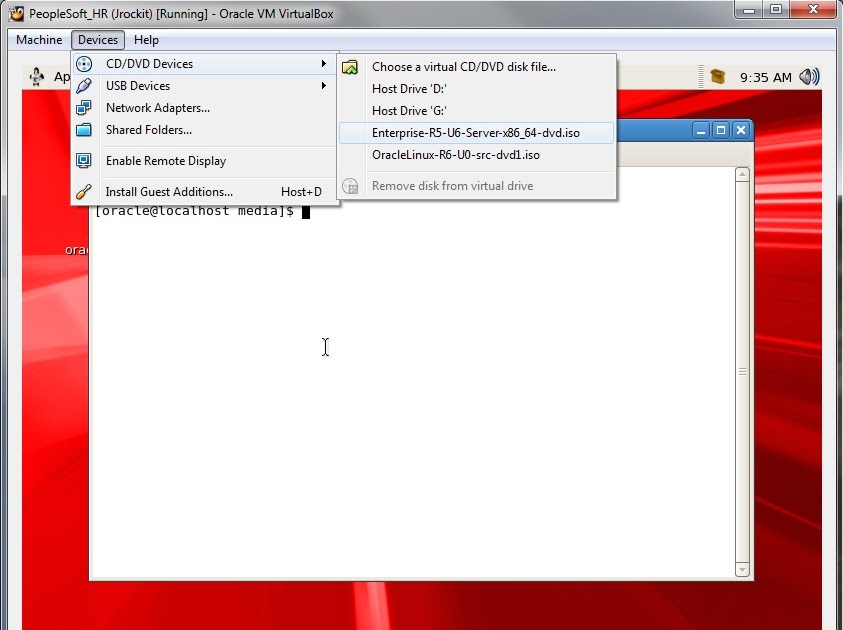Viewport: 843px width, 630px height.
Task: Click the guest additions wrench icon
Action: 84,192
